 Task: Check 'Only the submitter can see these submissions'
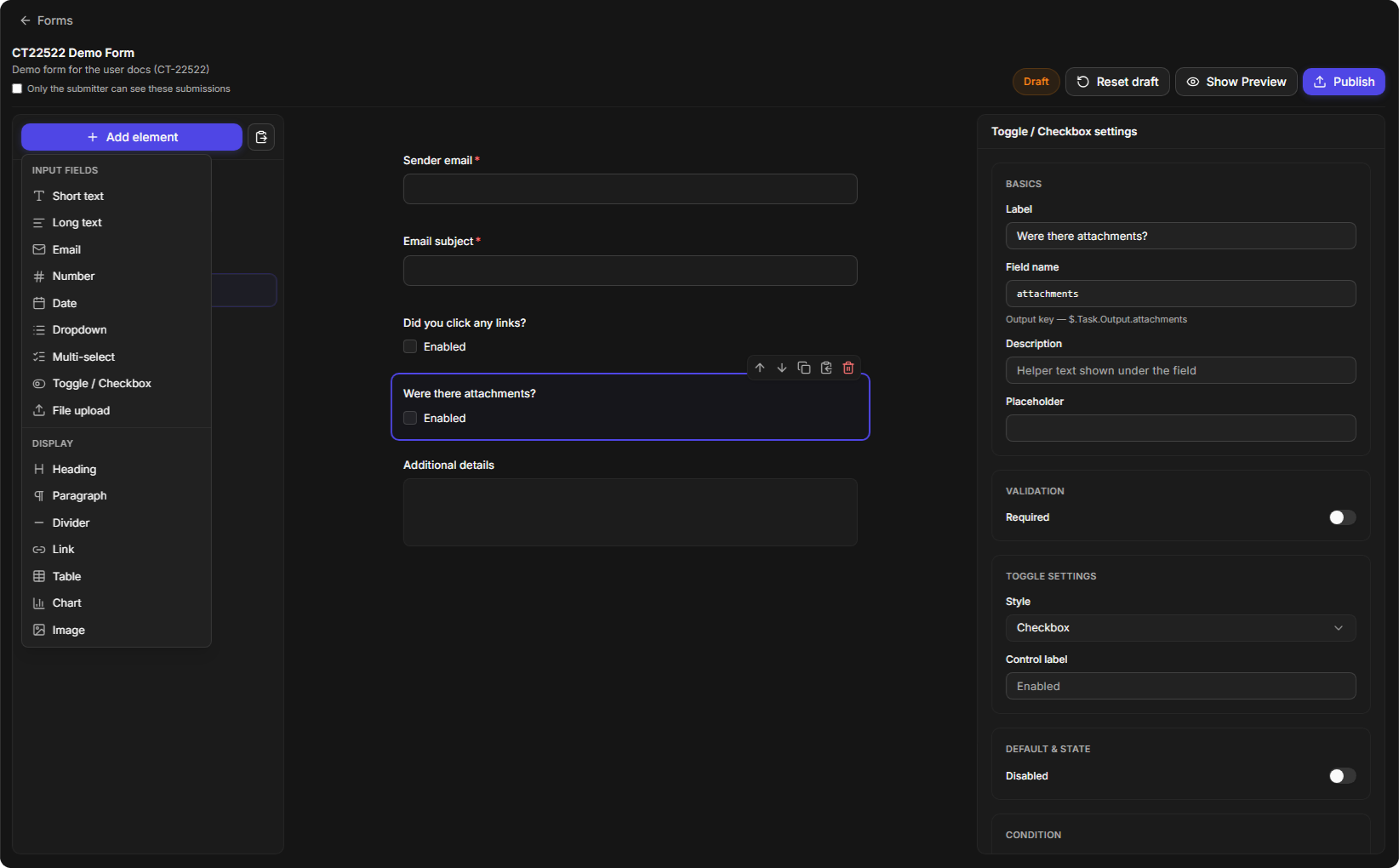point(17,89)
